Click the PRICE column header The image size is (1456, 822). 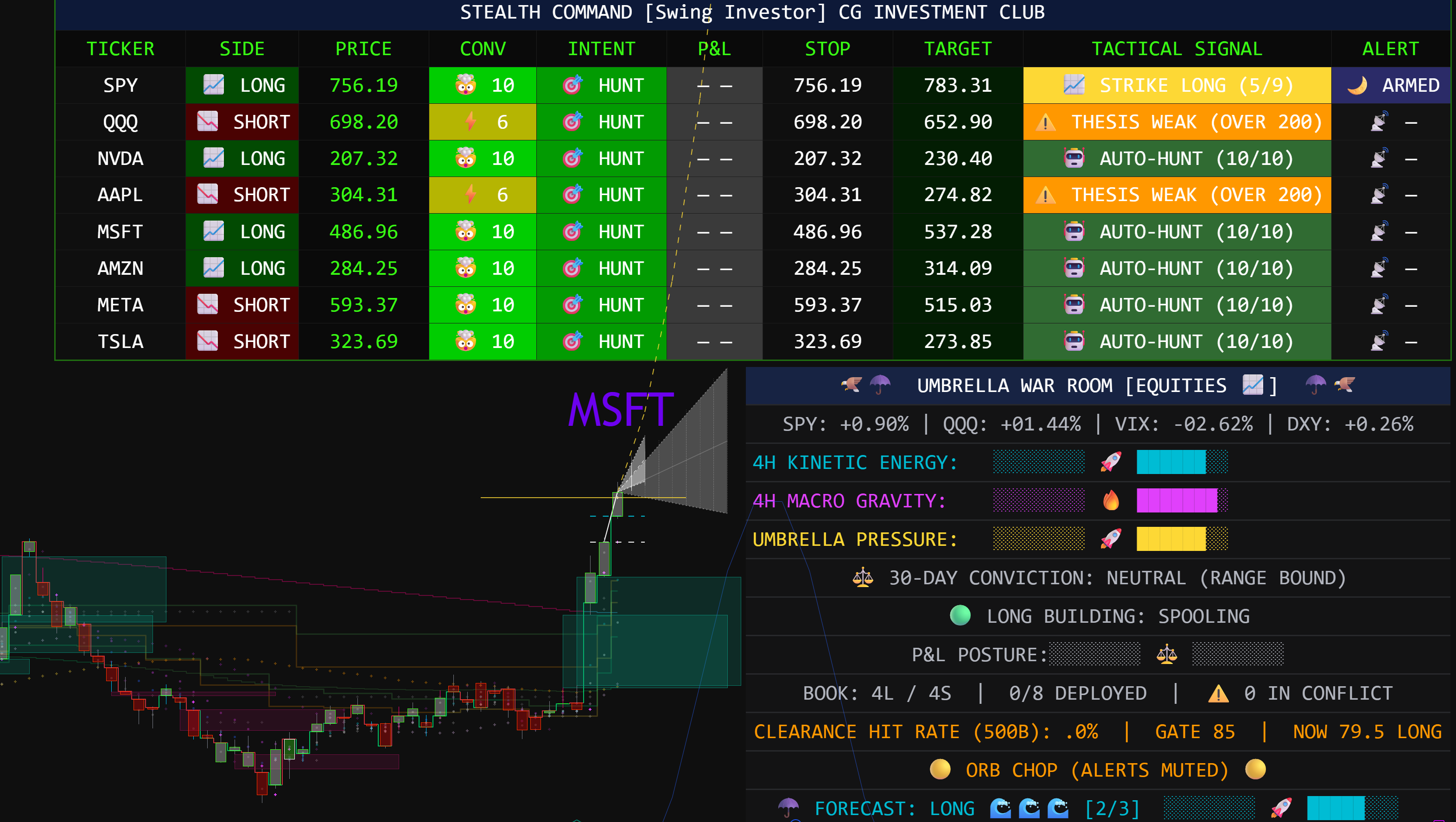click(363, 49)
